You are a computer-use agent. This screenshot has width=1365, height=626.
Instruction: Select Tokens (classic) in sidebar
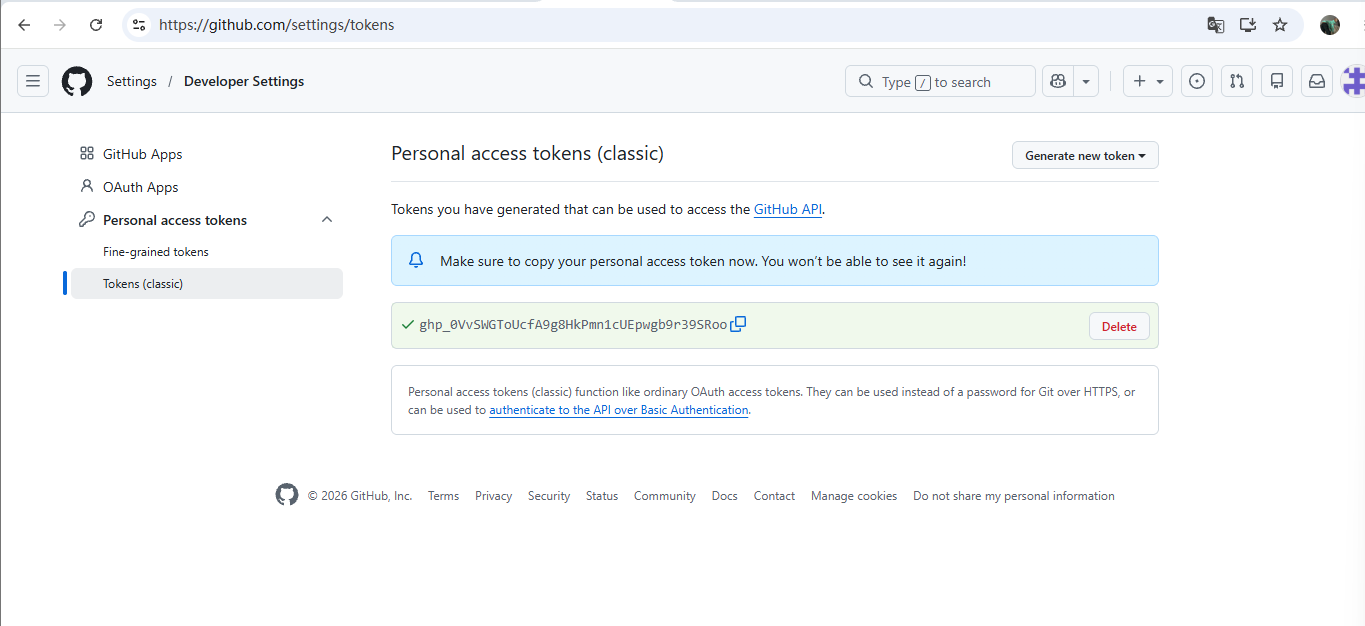click(x=207, y=284)
